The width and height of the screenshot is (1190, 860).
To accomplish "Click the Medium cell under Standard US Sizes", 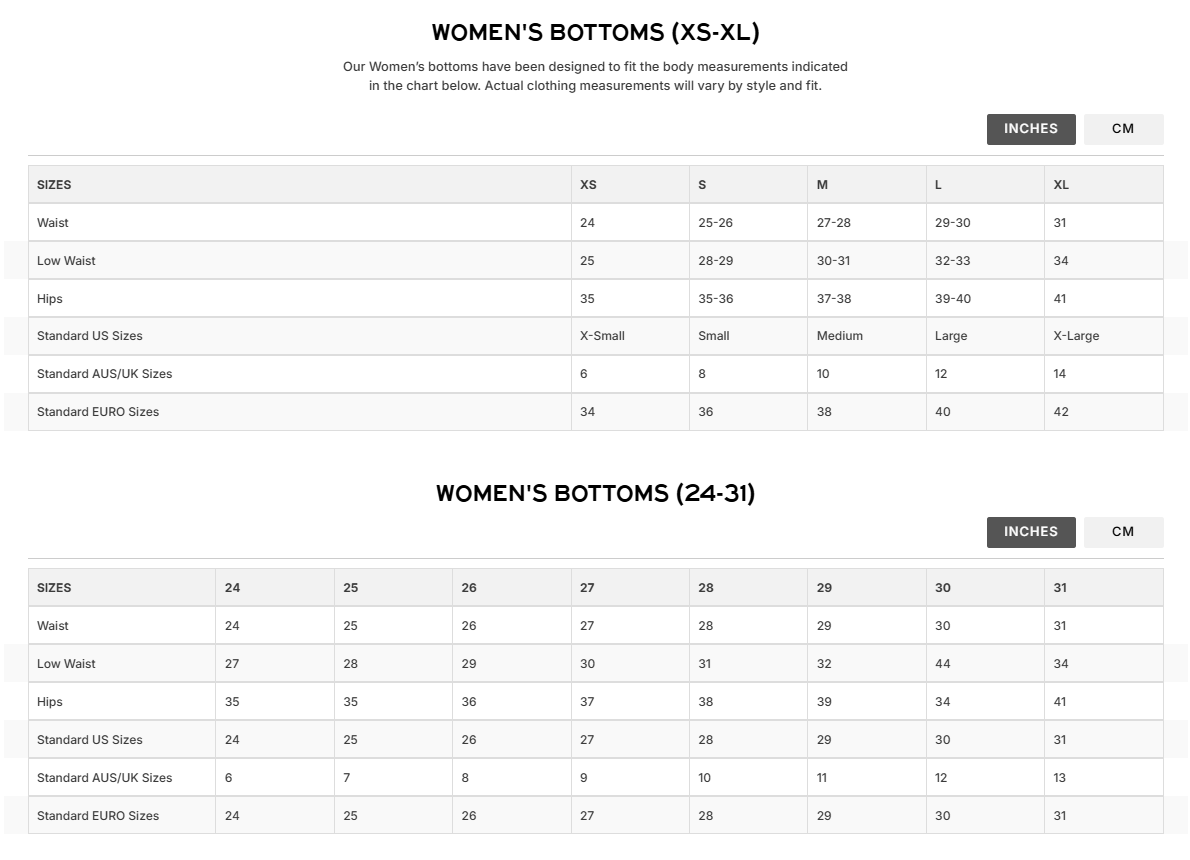I will 839,335.
